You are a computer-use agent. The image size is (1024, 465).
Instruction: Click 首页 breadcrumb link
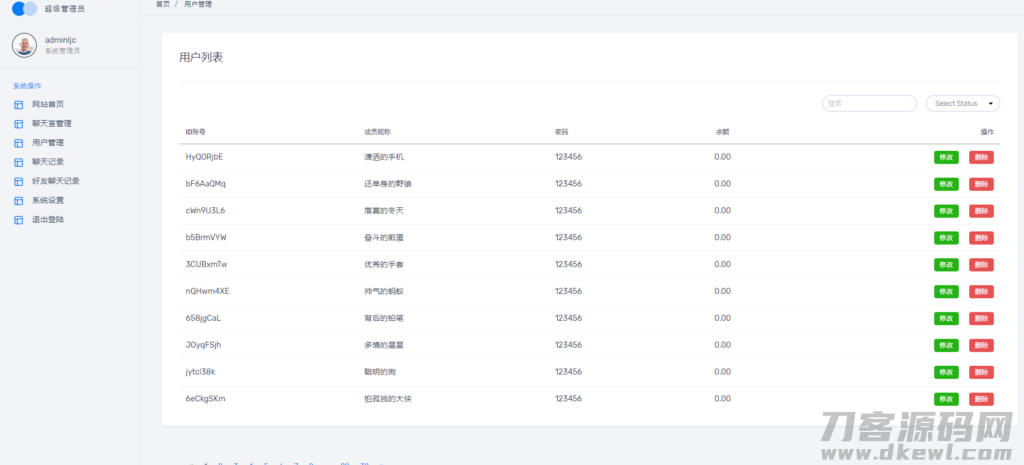click(162, 5)
